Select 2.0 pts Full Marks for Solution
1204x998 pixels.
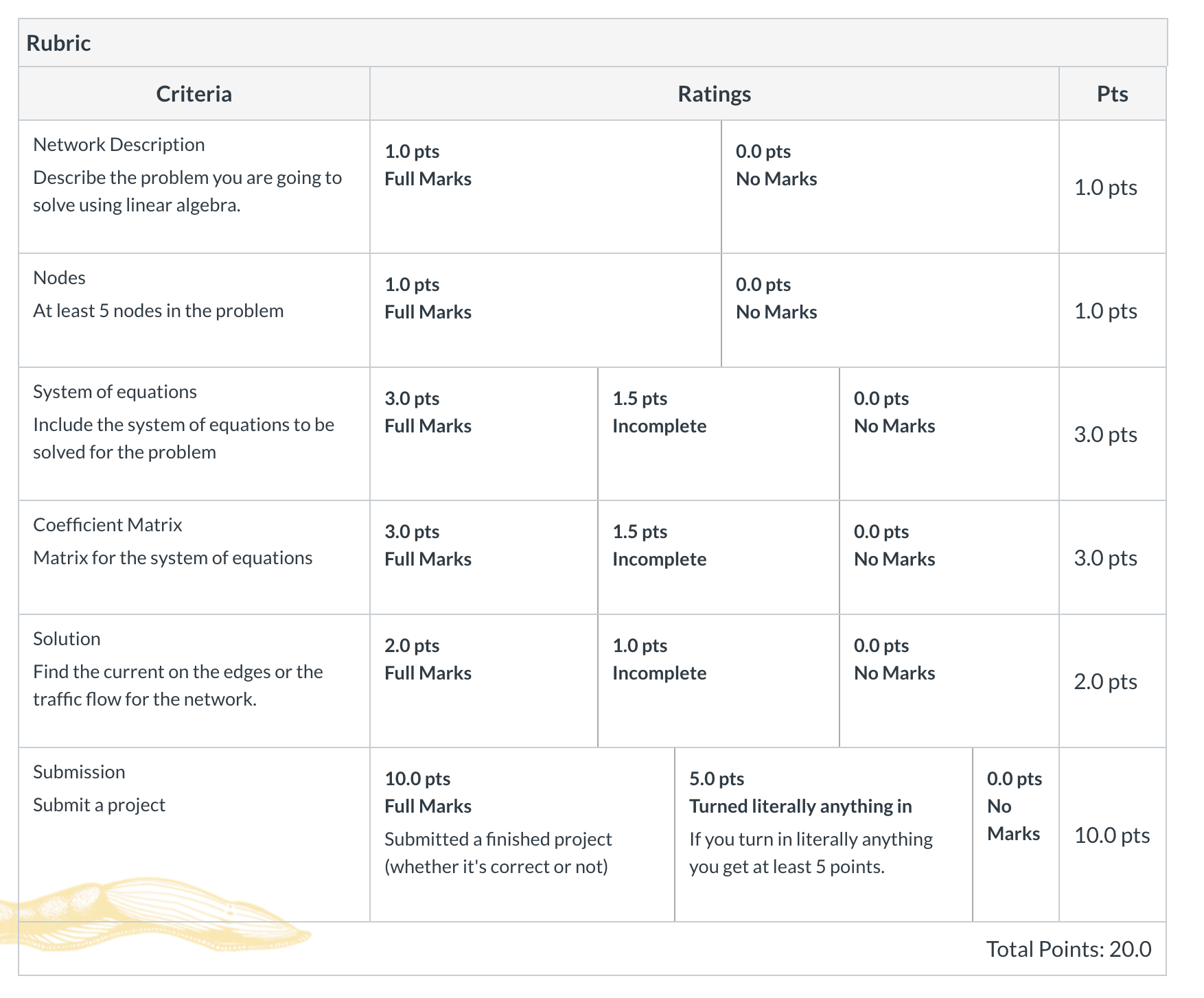pyautogui.click(x=484, y=681)
